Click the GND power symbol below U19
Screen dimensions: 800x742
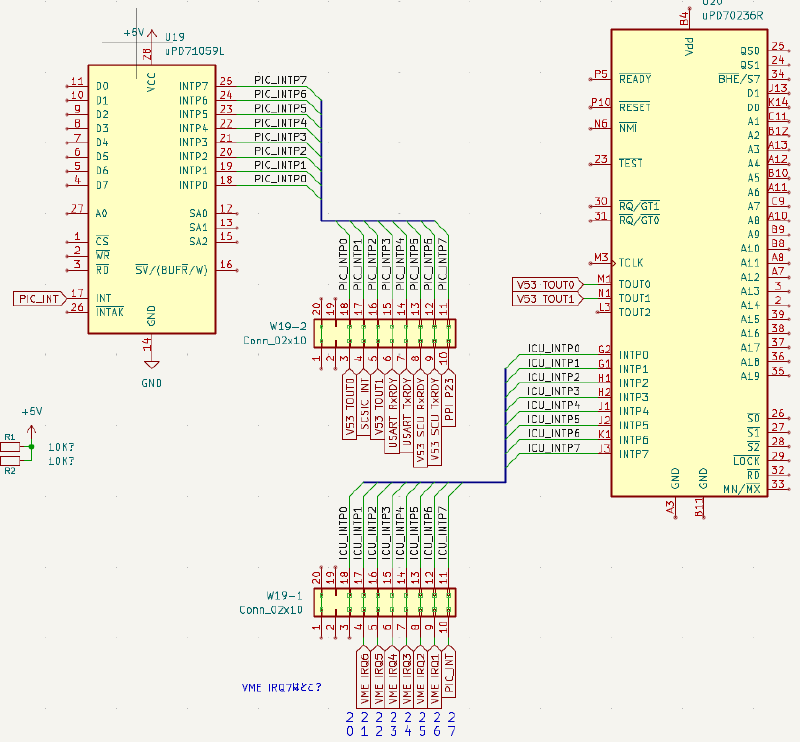coord(151,364)
